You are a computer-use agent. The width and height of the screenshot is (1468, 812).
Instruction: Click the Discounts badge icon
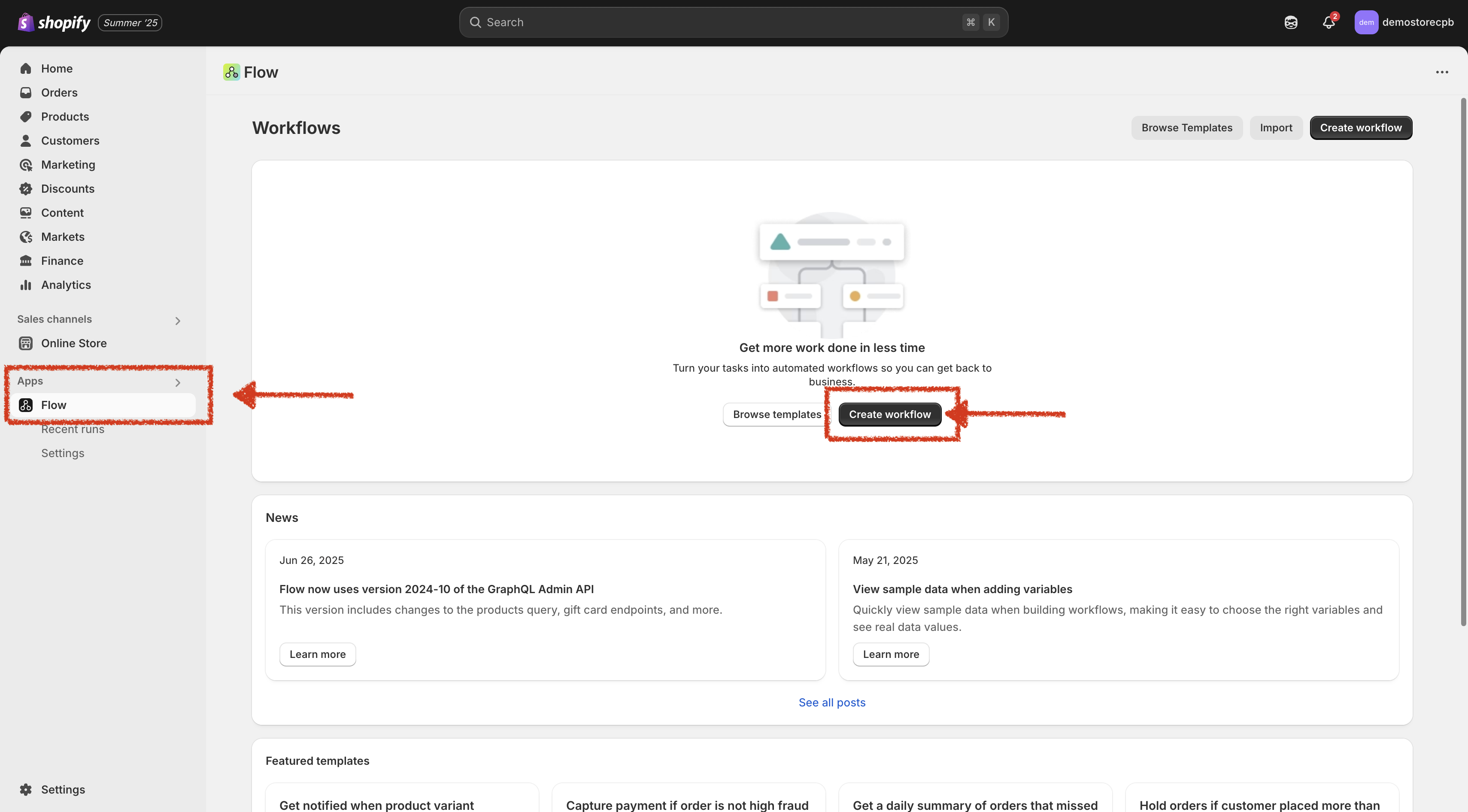26,188
